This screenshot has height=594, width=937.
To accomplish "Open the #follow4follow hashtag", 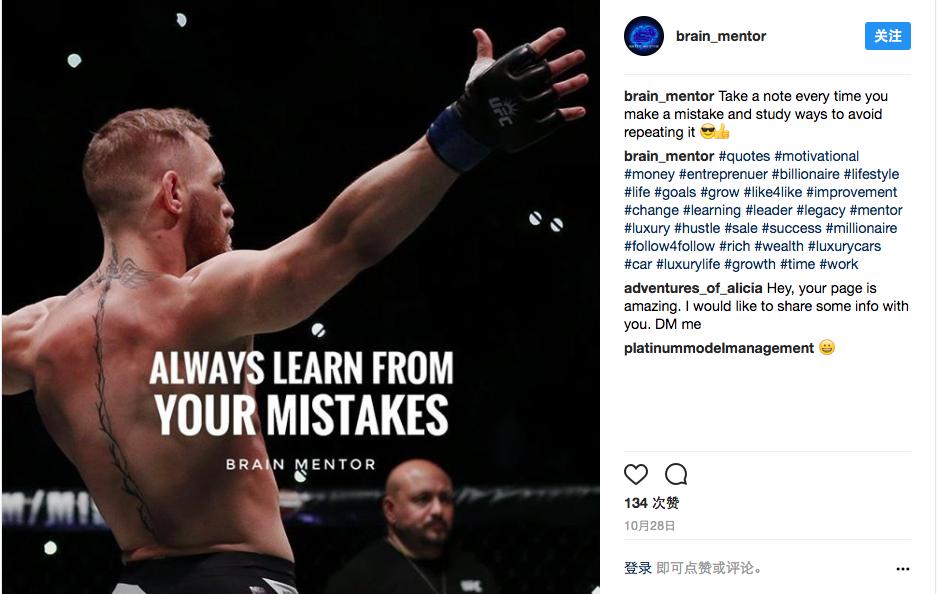I will point(669,246).
